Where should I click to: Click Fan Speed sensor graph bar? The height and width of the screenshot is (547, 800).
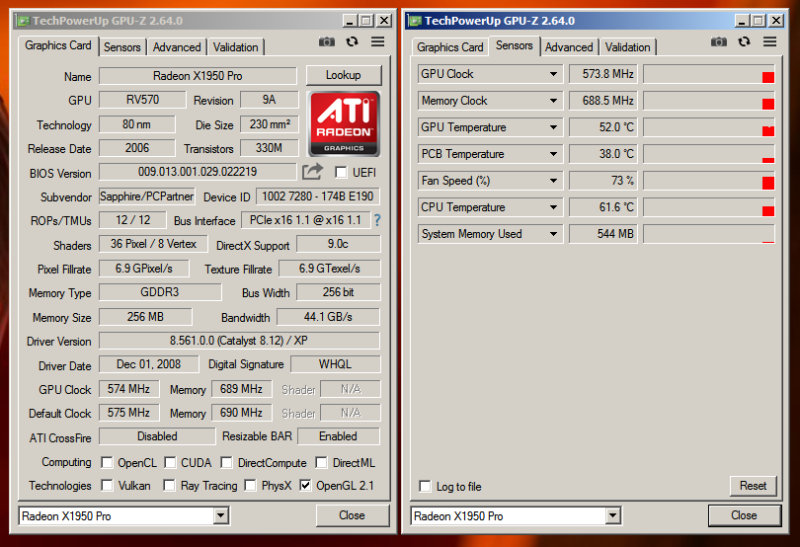pyautogui.click(x=709, y=181)
